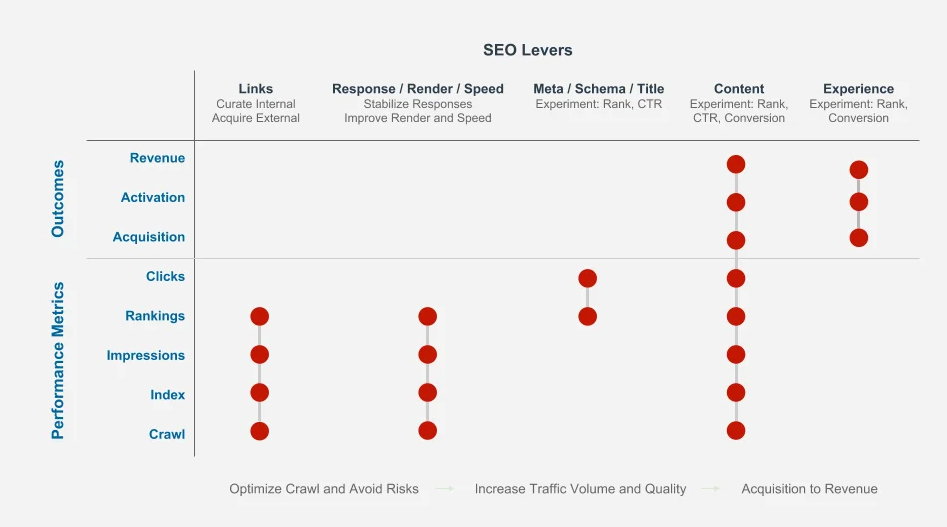Click the vertical Performance Metrics label
The image size is (947, 527).
click(58, 360)
